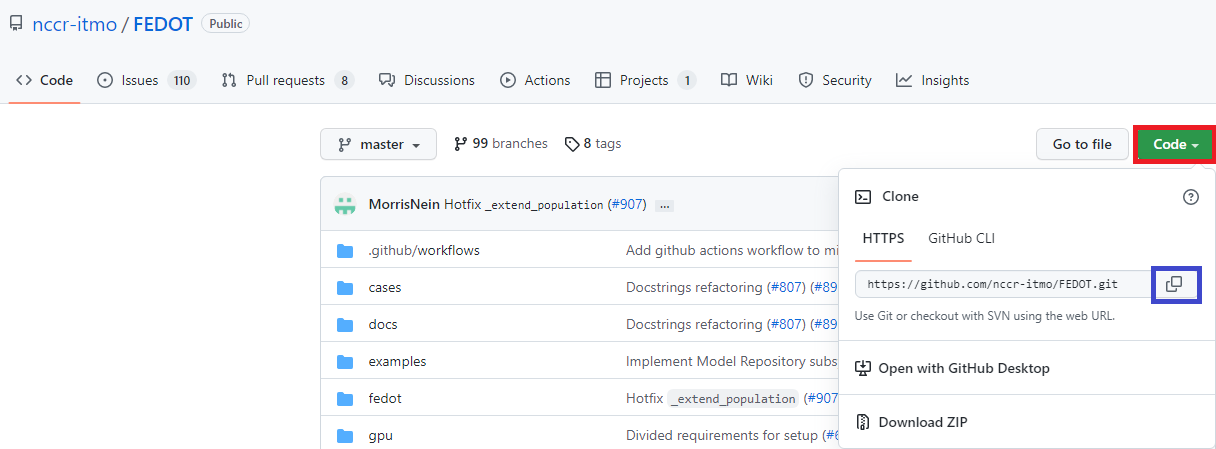Click the 99 branches link
1216x449 pixels.
coord(501,144)
